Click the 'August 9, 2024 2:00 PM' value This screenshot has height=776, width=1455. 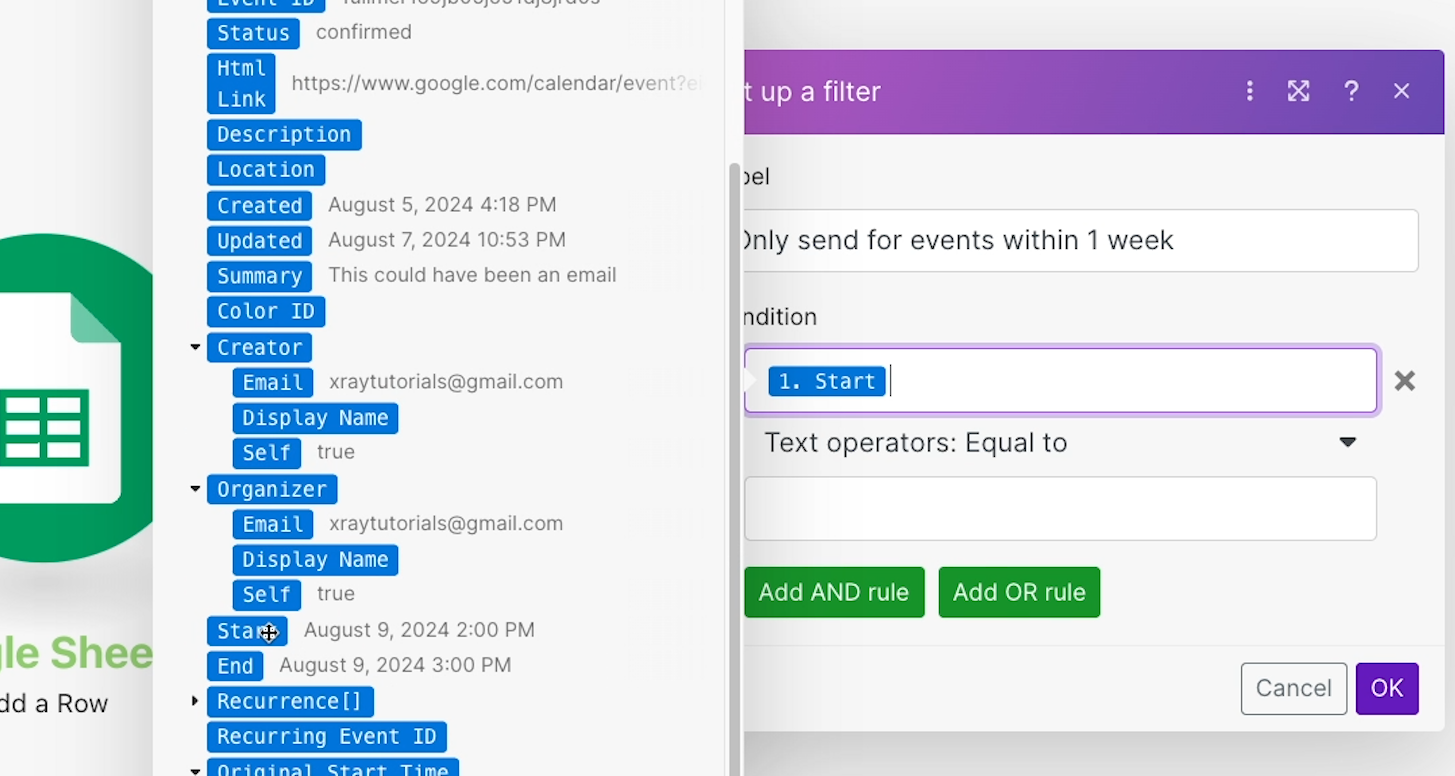coord(419,630)
